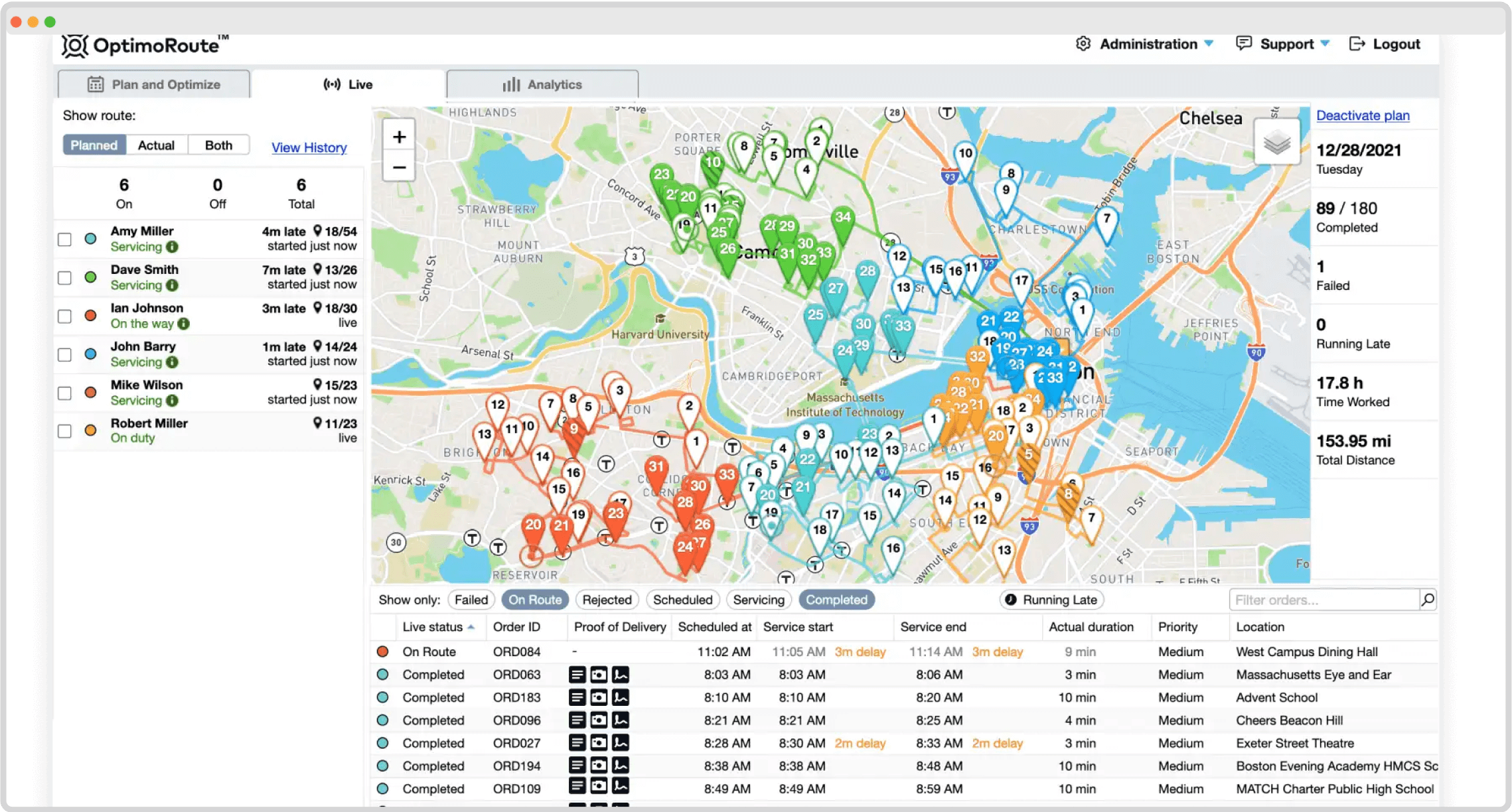Open John Barry's servicing info icon
Screen dimensions: 1512x812
[x=172, y=362]
